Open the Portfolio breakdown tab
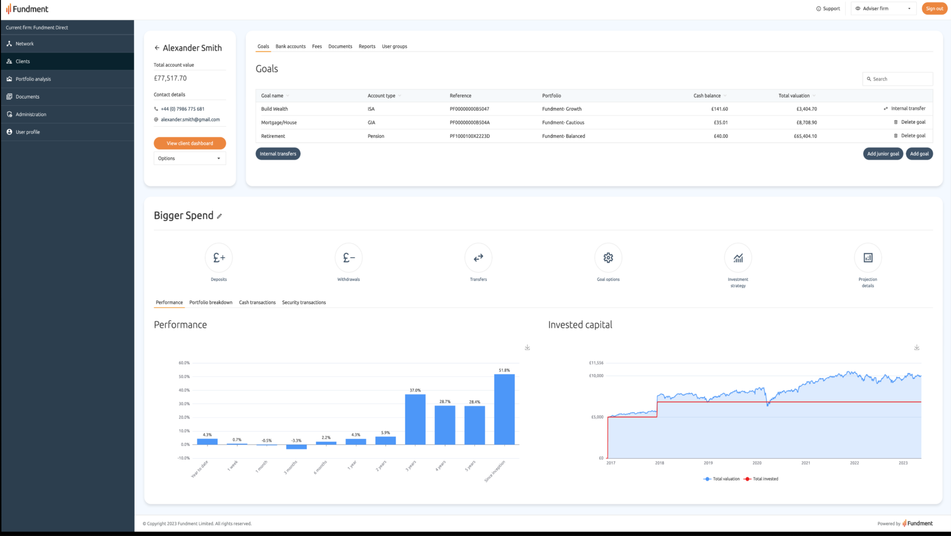This screenshot has height=536, width=951. [210, 302]
